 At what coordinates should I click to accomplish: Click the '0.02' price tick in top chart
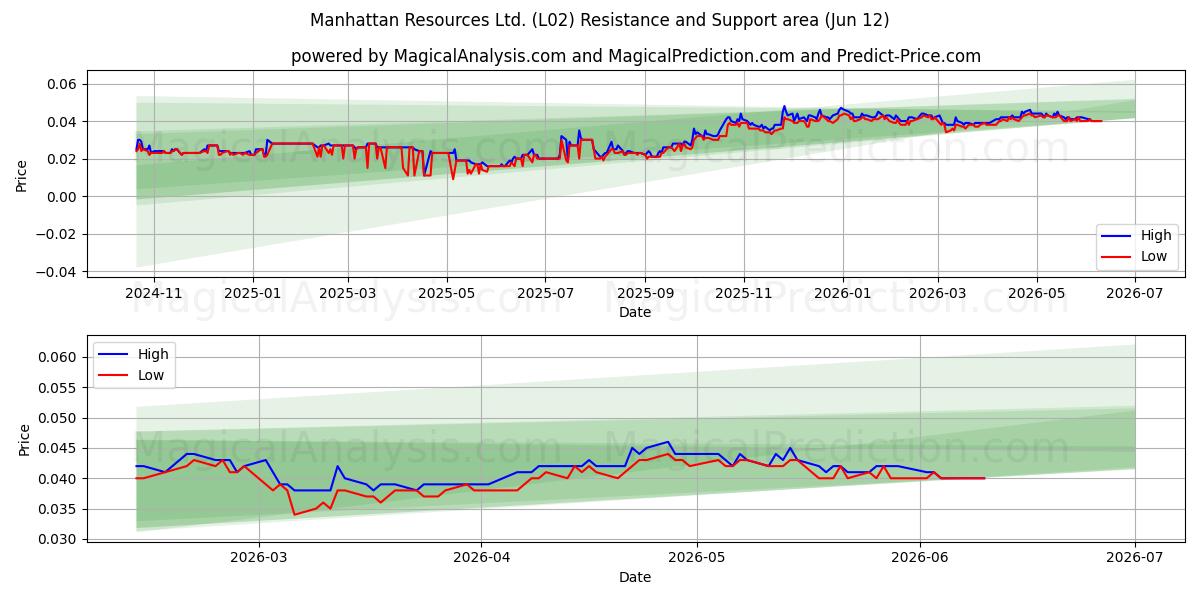(64, 159)
